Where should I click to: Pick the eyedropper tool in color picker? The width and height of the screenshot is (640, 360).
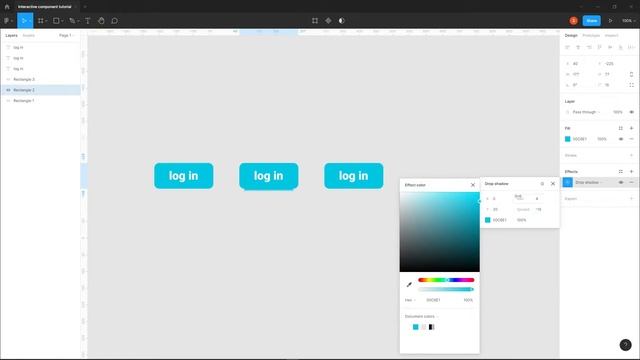pos(409,284)
